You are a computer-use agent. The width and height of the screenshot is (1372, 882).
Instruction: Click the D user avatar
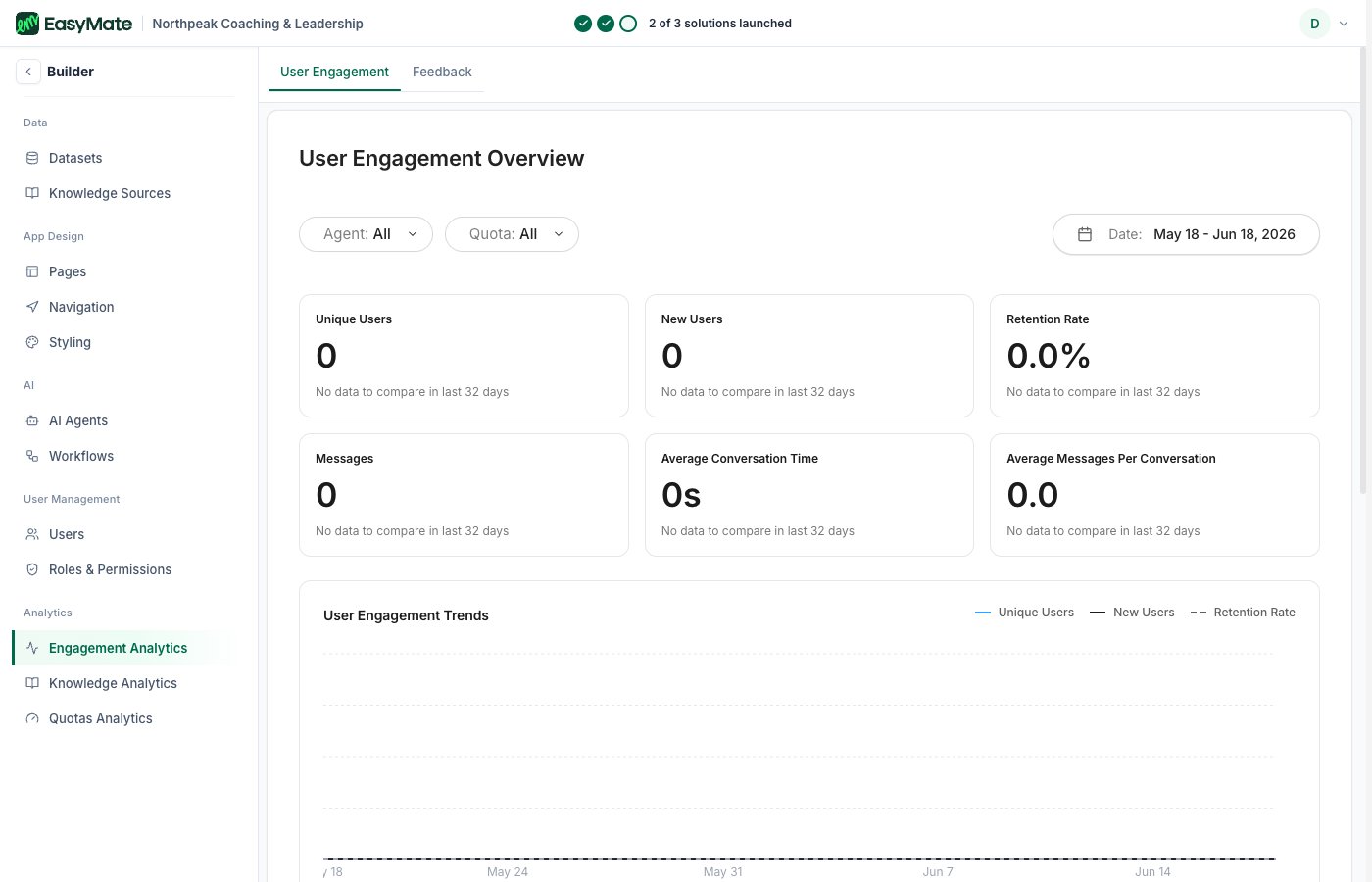point(1315,24)
